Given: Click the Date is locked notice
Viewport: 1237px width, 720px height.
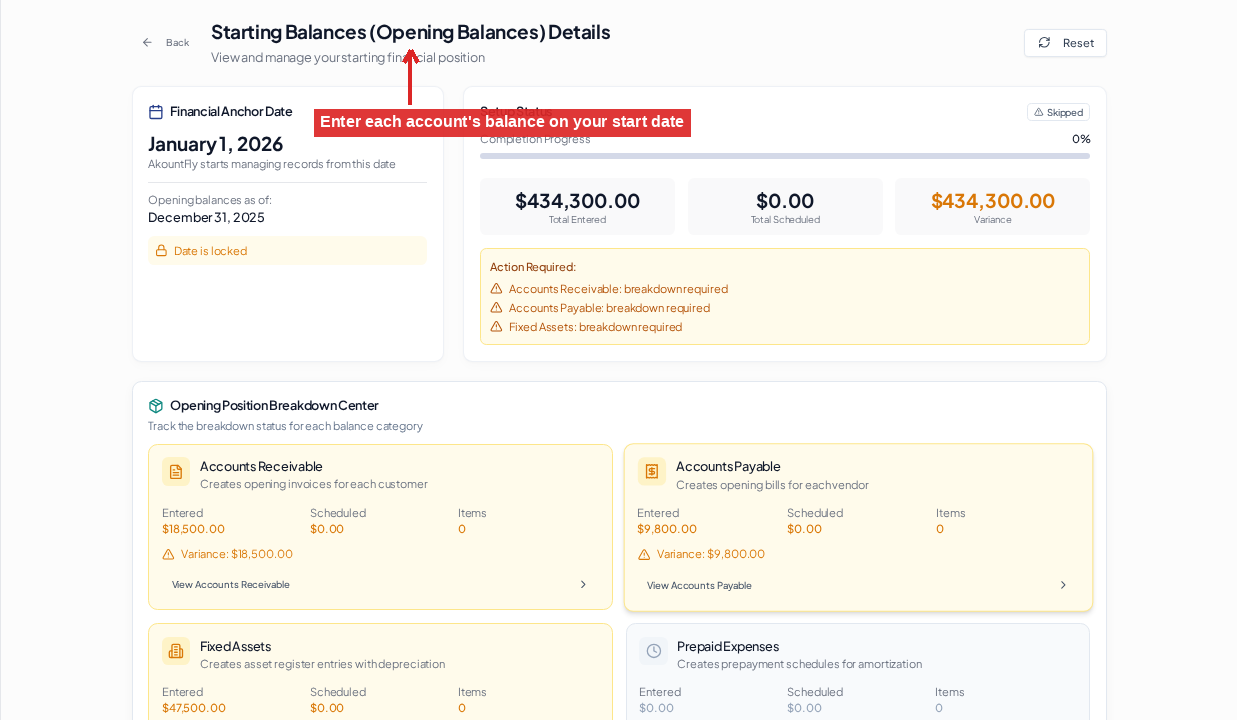Looking at the screenshot, I should [x=287, y=251].
